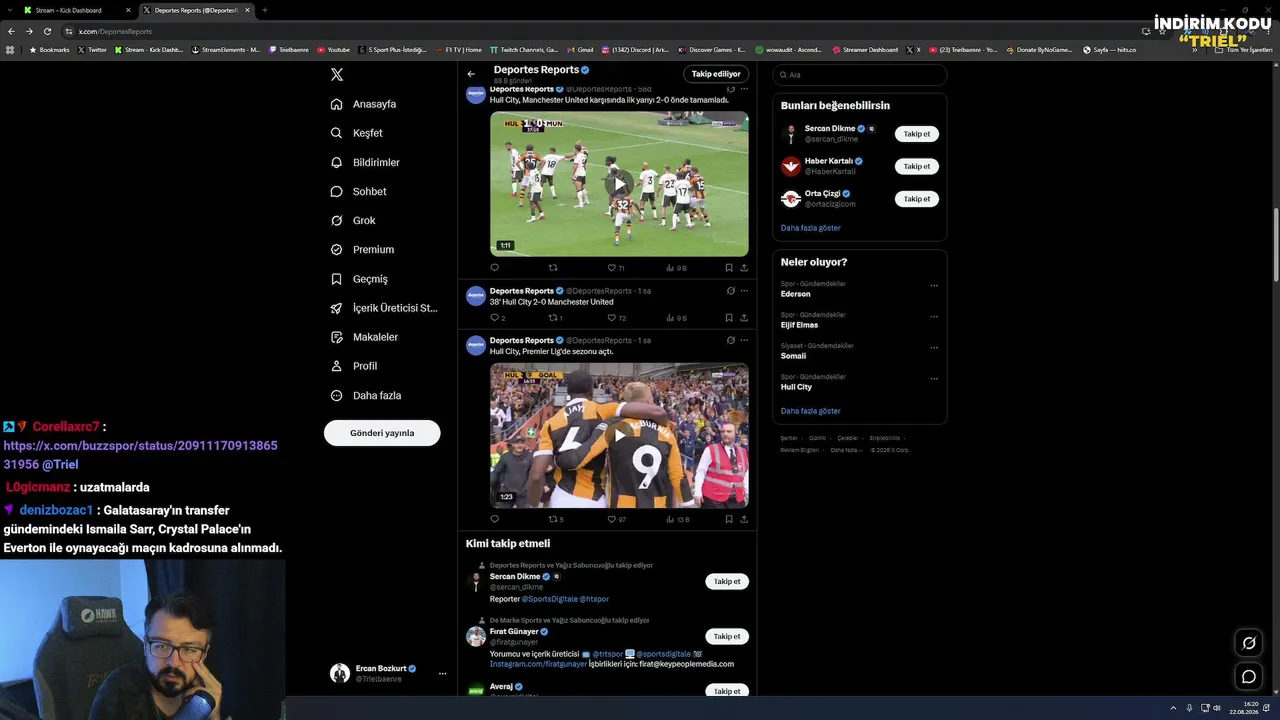Share the 'Premier Lig'de sezonu açtı' post
The image size is (1280, 720).
(744, 519)
